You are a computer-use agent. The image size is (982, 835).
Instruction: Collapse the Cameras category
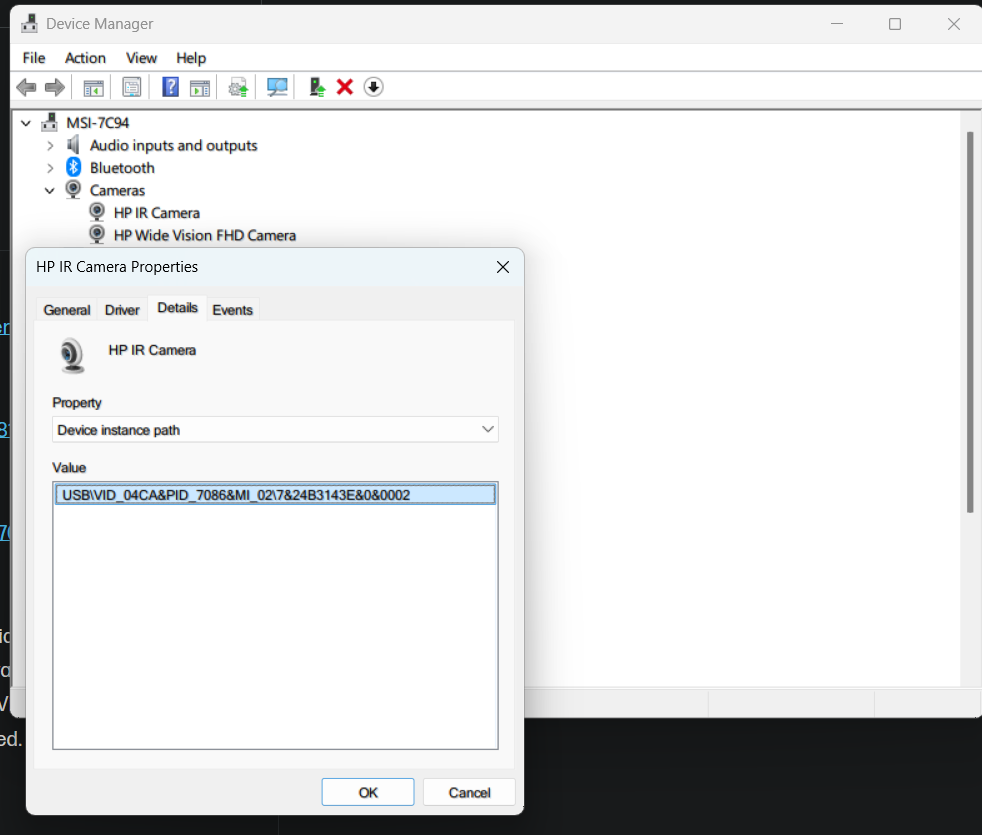tap(50, 190)
